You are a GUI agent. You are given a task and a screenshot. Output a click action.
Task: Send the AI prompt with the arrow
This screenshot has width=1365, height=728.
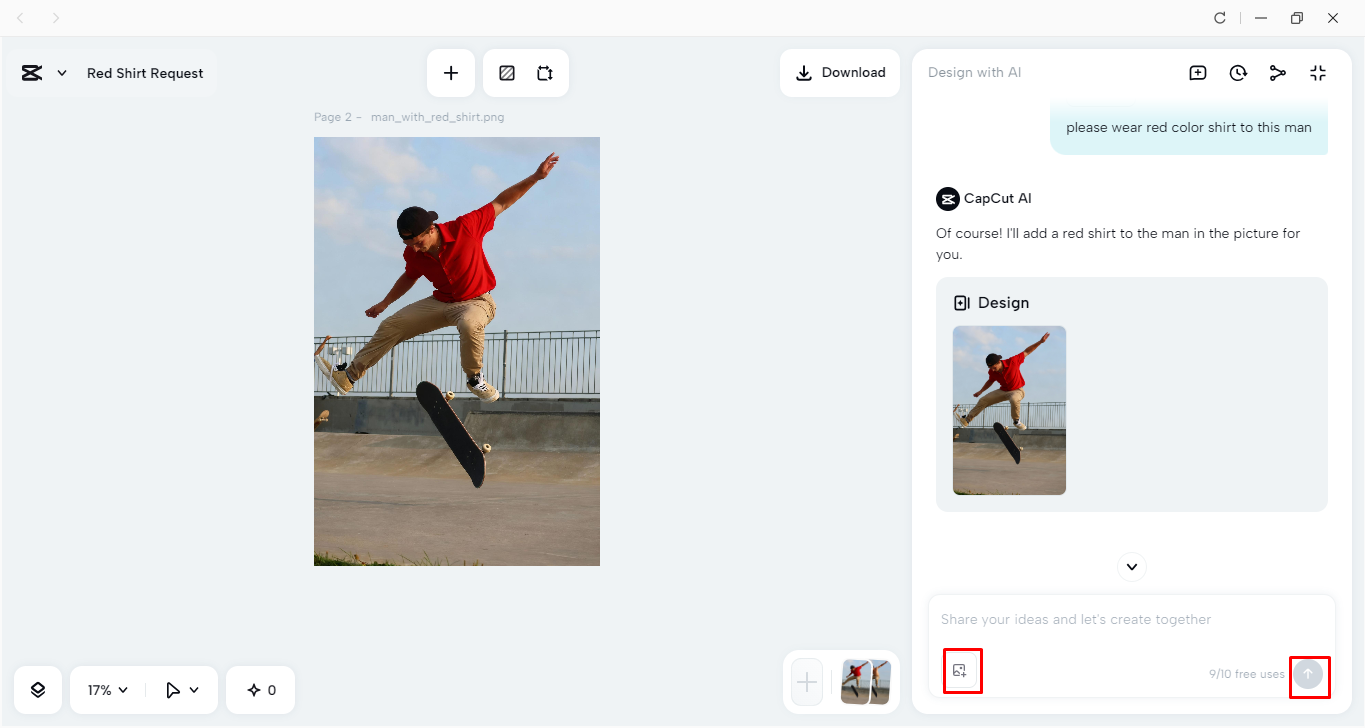[x=1309, y=676]
